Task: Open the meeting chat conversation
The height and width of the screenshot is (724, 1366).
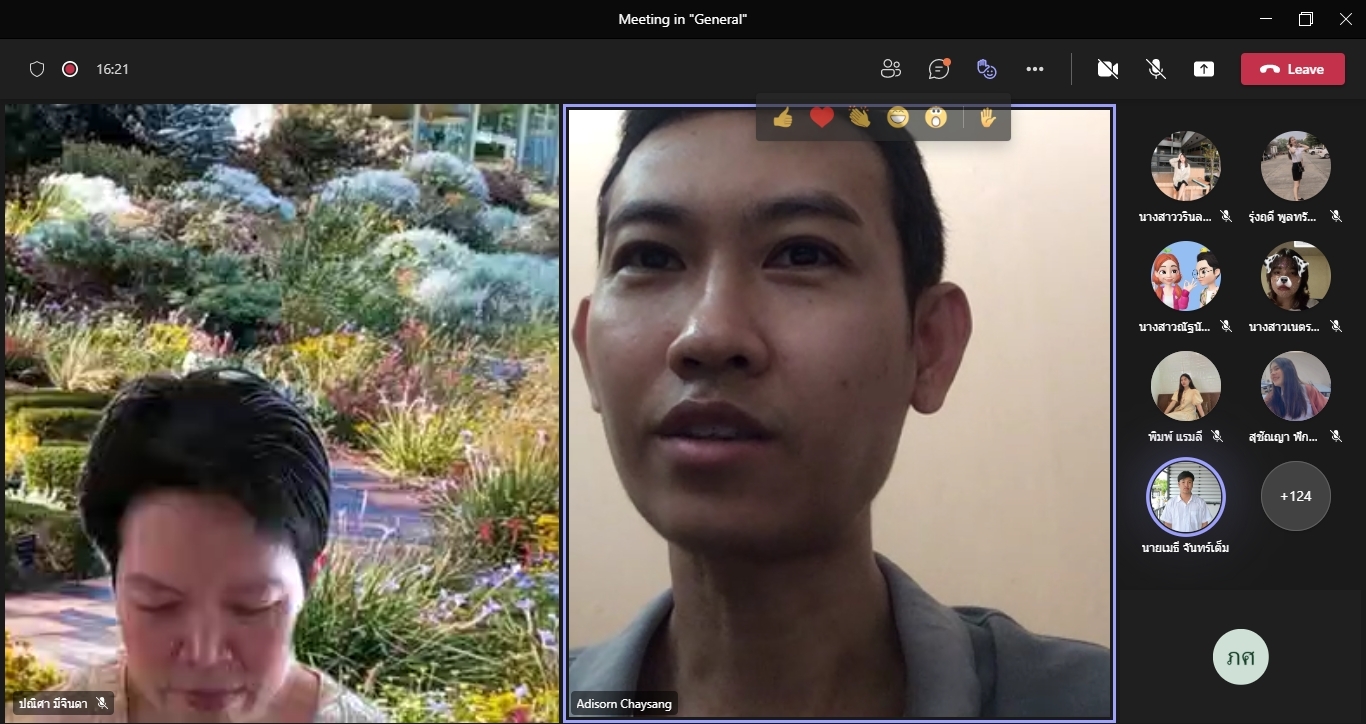Action: coord(939,69)
